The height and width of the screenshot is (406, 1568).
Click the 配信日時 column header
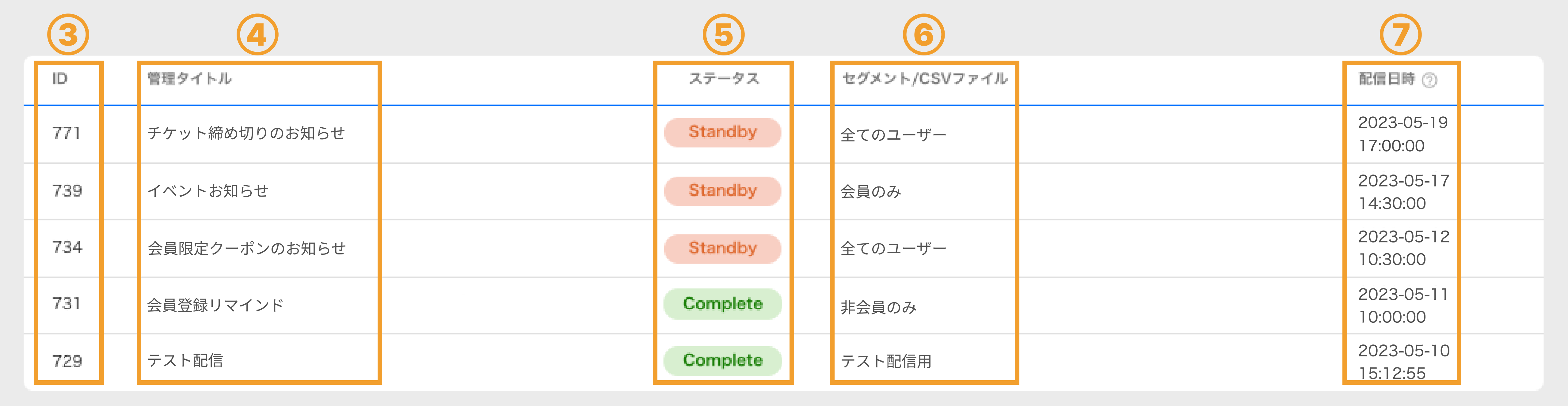[x=1387, y=79]
